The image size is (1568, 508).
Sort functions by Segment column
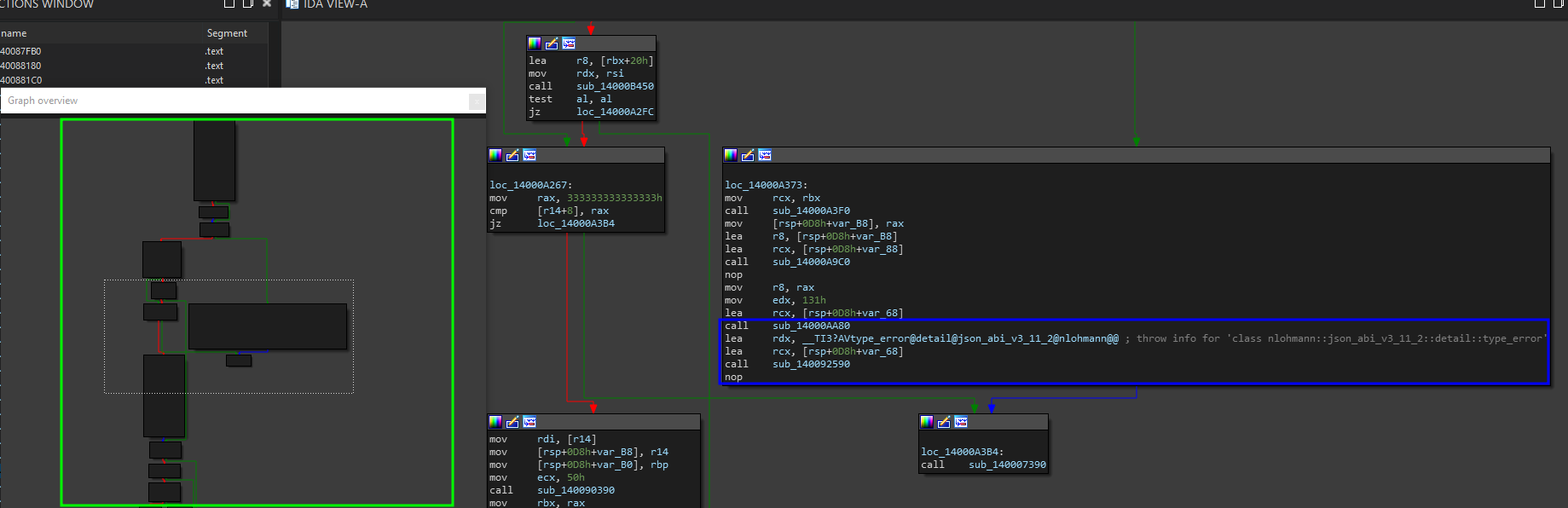tap(227, 33)
